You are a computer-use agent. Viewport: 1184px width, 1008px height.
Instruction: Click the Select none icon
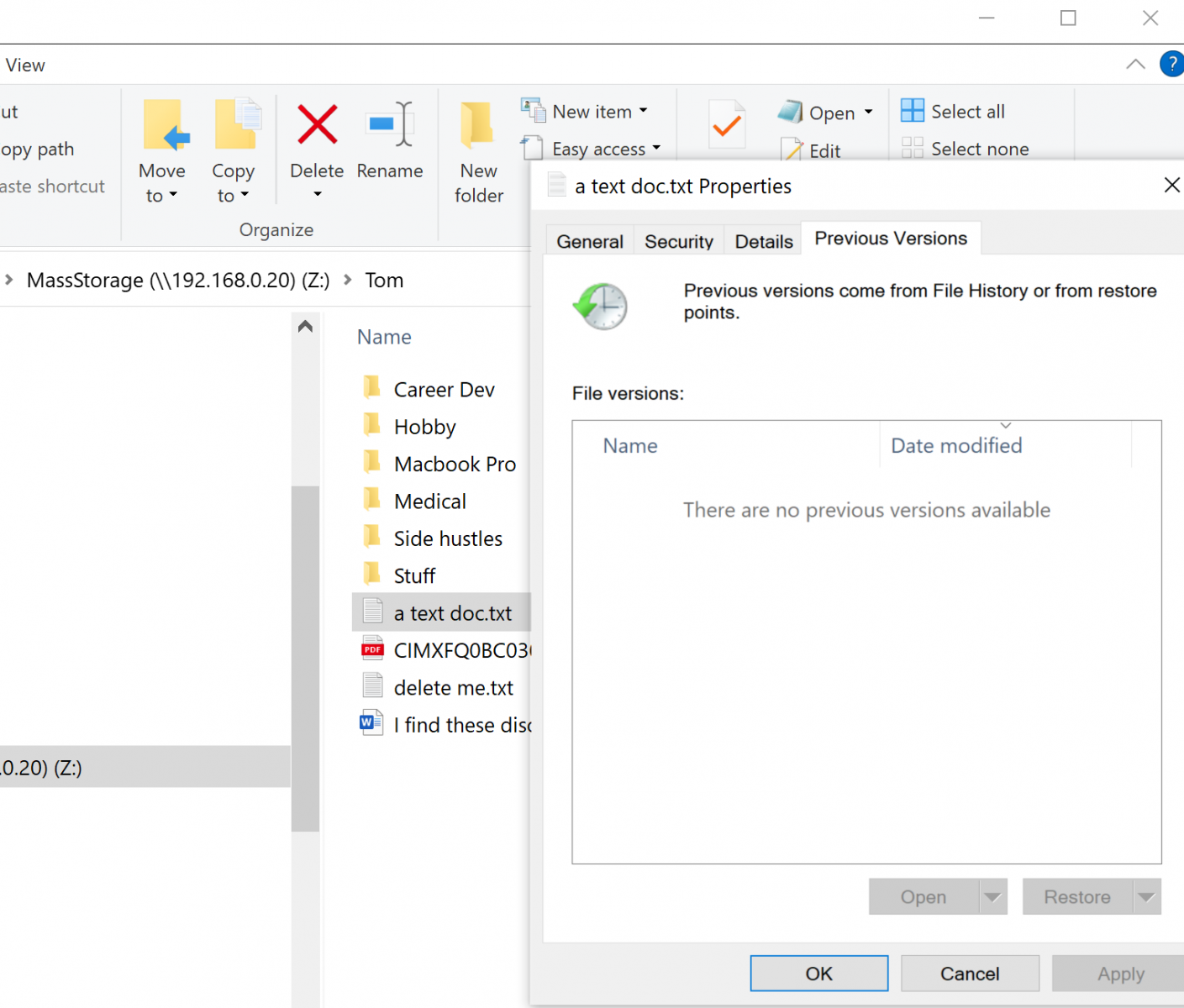click(x=913, y=148)
